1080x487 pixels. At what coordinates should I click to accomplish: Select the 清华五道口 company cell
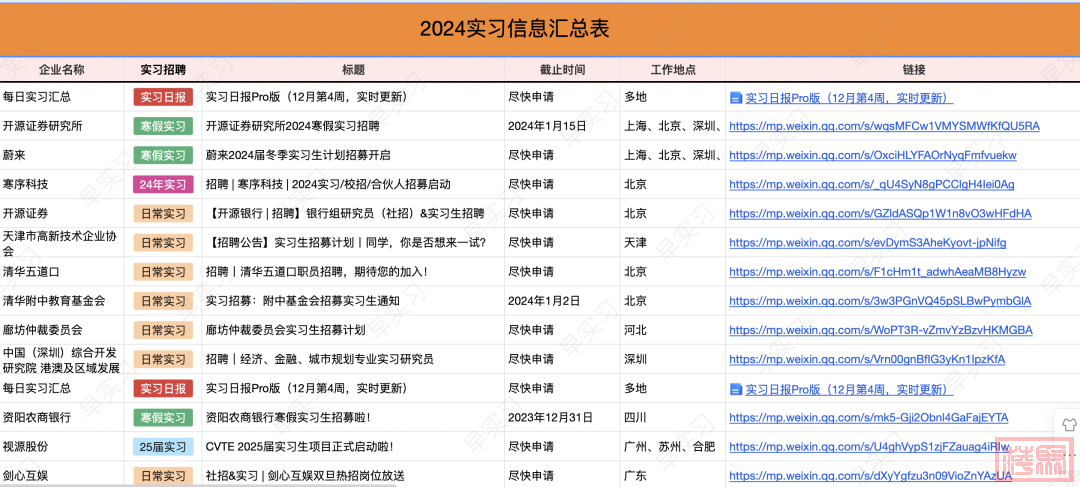click(61, 271)
